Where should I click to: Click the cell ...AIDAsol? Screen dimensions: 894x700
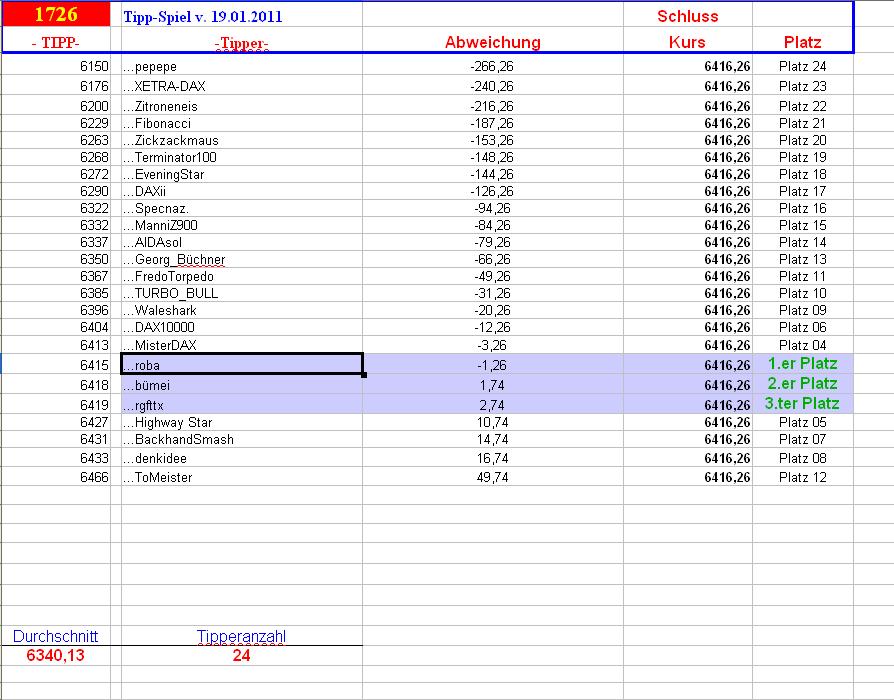pyautogui.click(x=242, y=242)
